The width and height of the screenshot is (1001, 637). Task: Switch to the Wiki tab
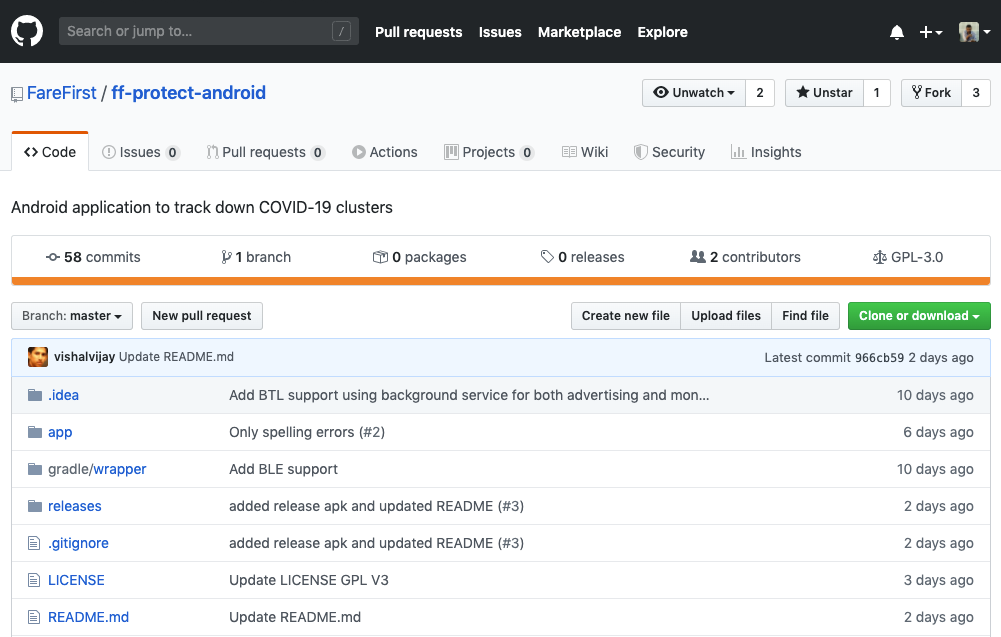pyautogui.click(x=585, y=152)
